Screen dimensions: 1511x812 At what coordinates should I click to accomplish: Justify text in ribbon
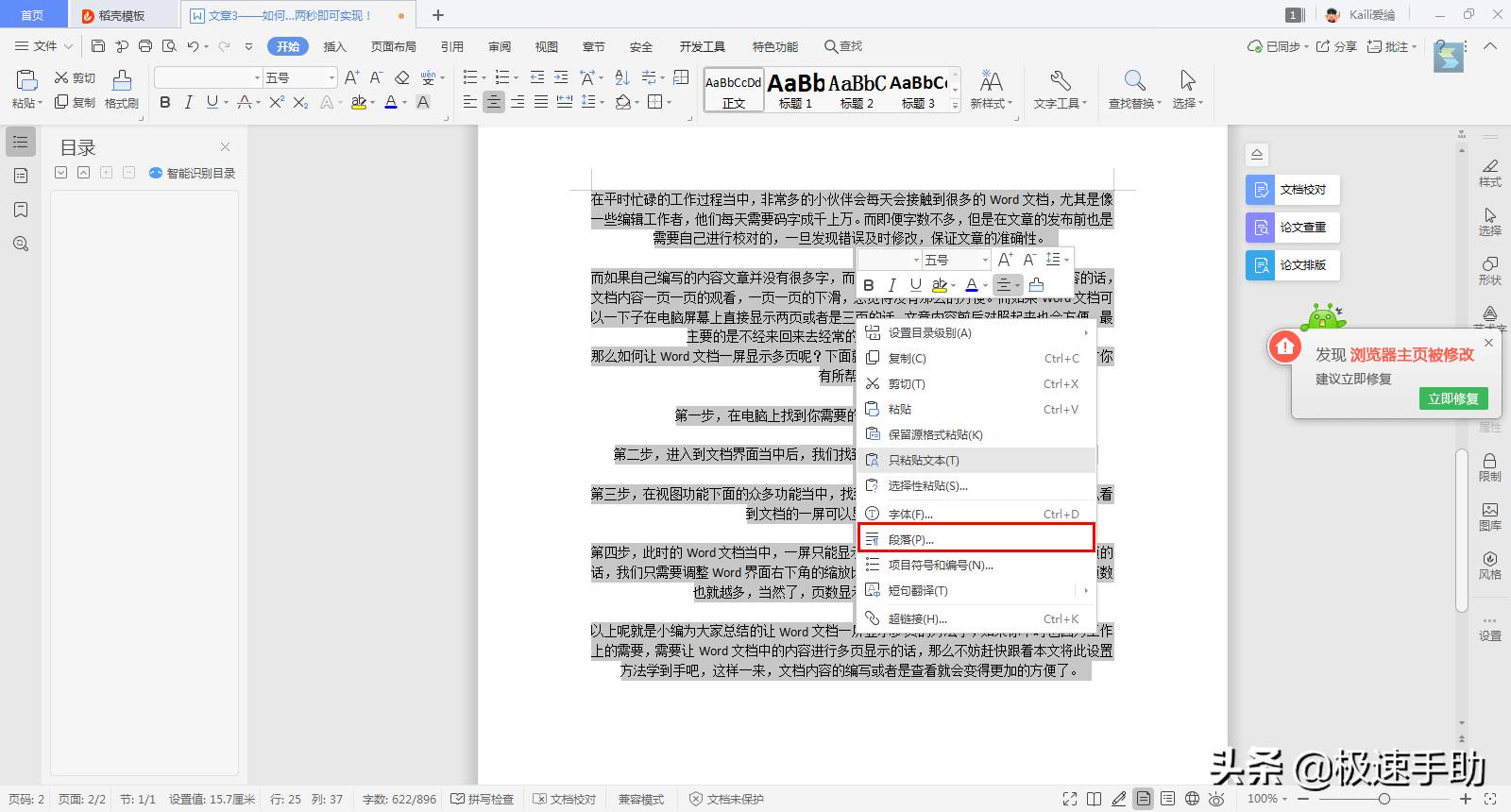541,102
